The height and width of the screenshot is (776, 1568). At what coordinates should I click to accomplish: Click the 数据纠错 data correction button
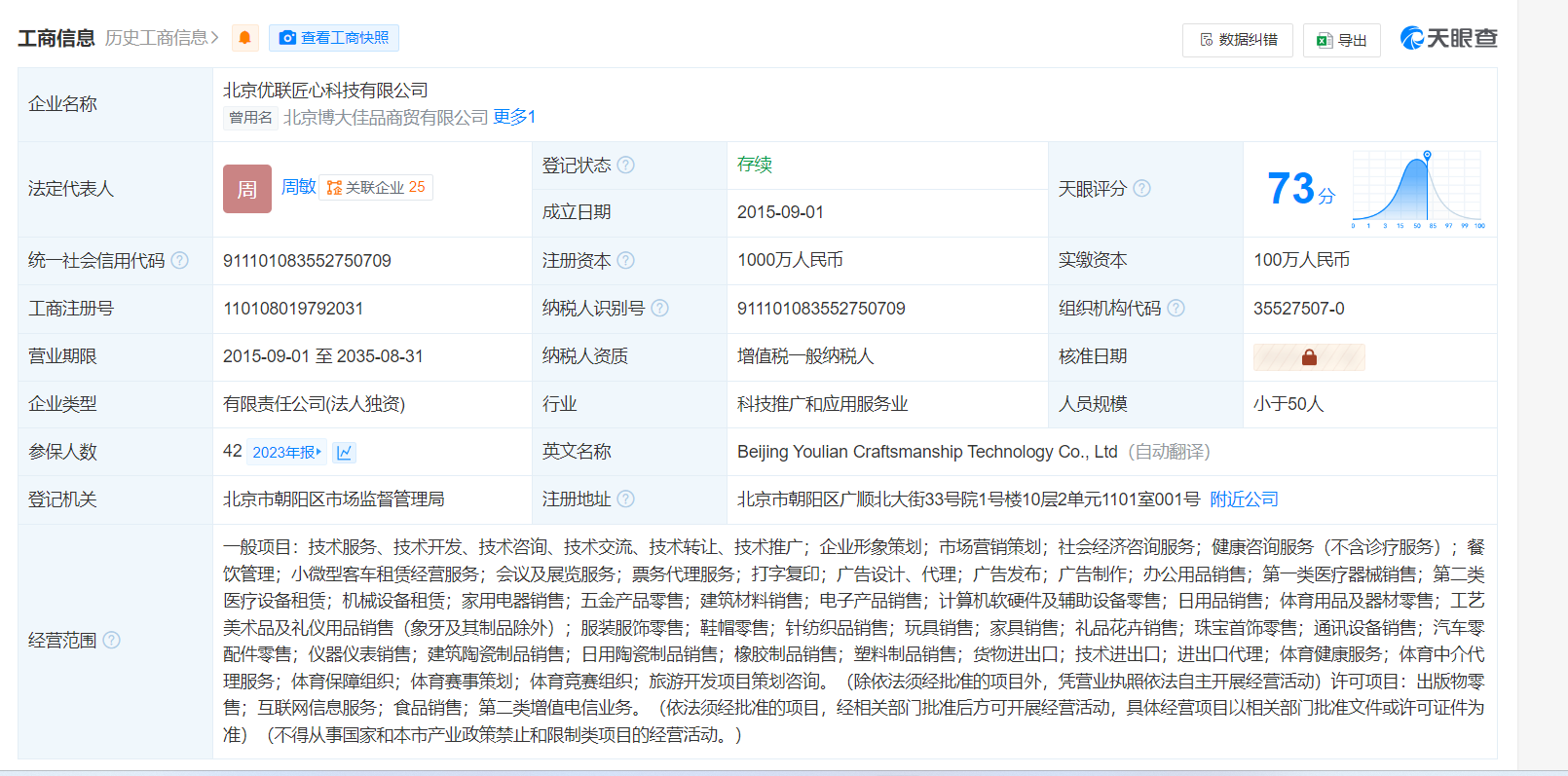tap(1238, 40)
